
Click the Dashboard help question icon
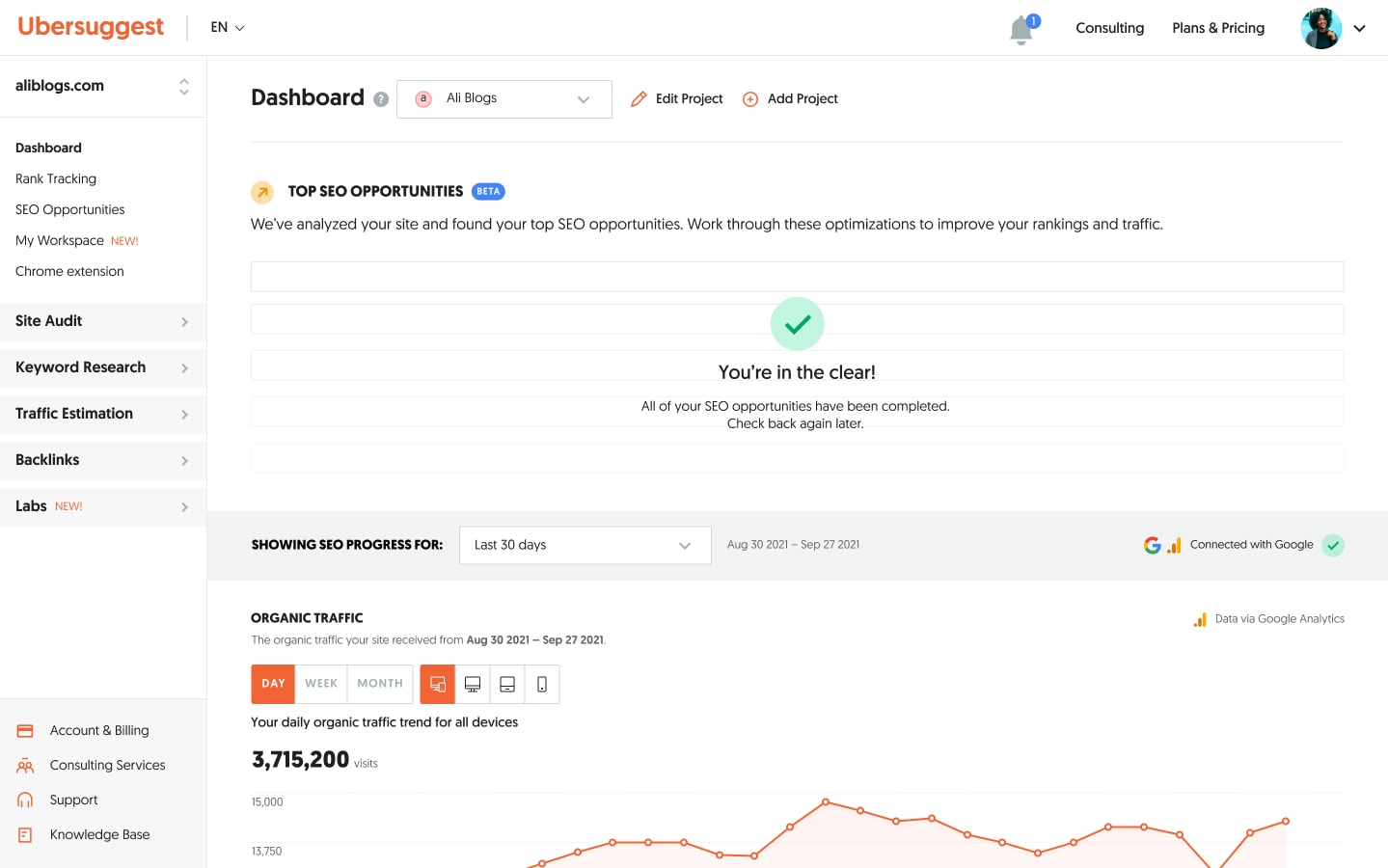pyautogui.click(x=381, y=99)
